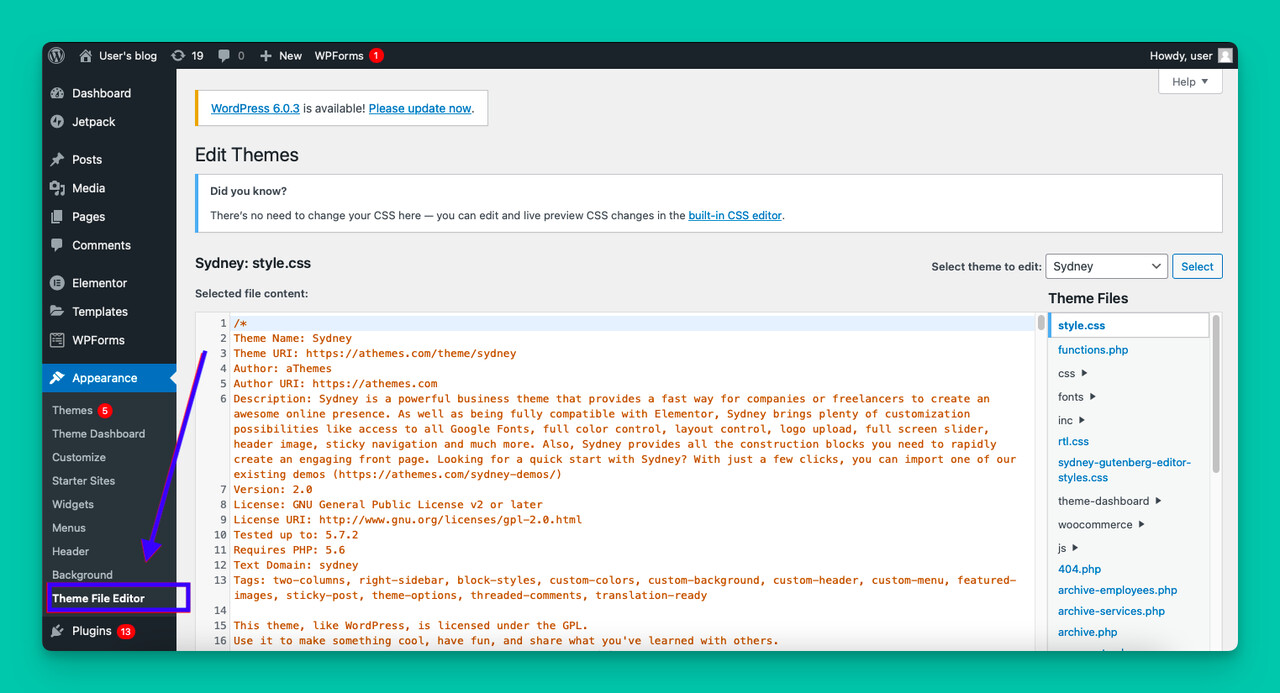Click the 'Requires PHP: 5.6' code line
The height and width of the screenshot is (693, 1280).
289,550
